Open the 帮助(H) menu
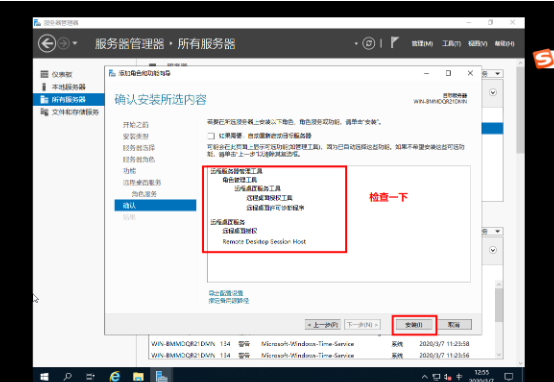This screenshot has width=554, height=382. coord(504,43)
